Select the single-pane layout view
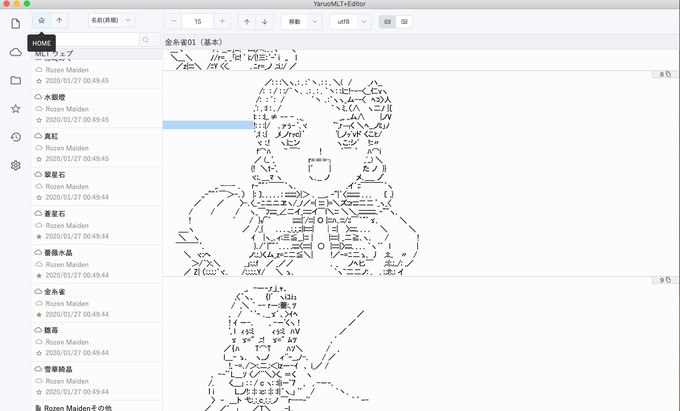The width and height of the screenshot is (680, 411). [387, 22]
